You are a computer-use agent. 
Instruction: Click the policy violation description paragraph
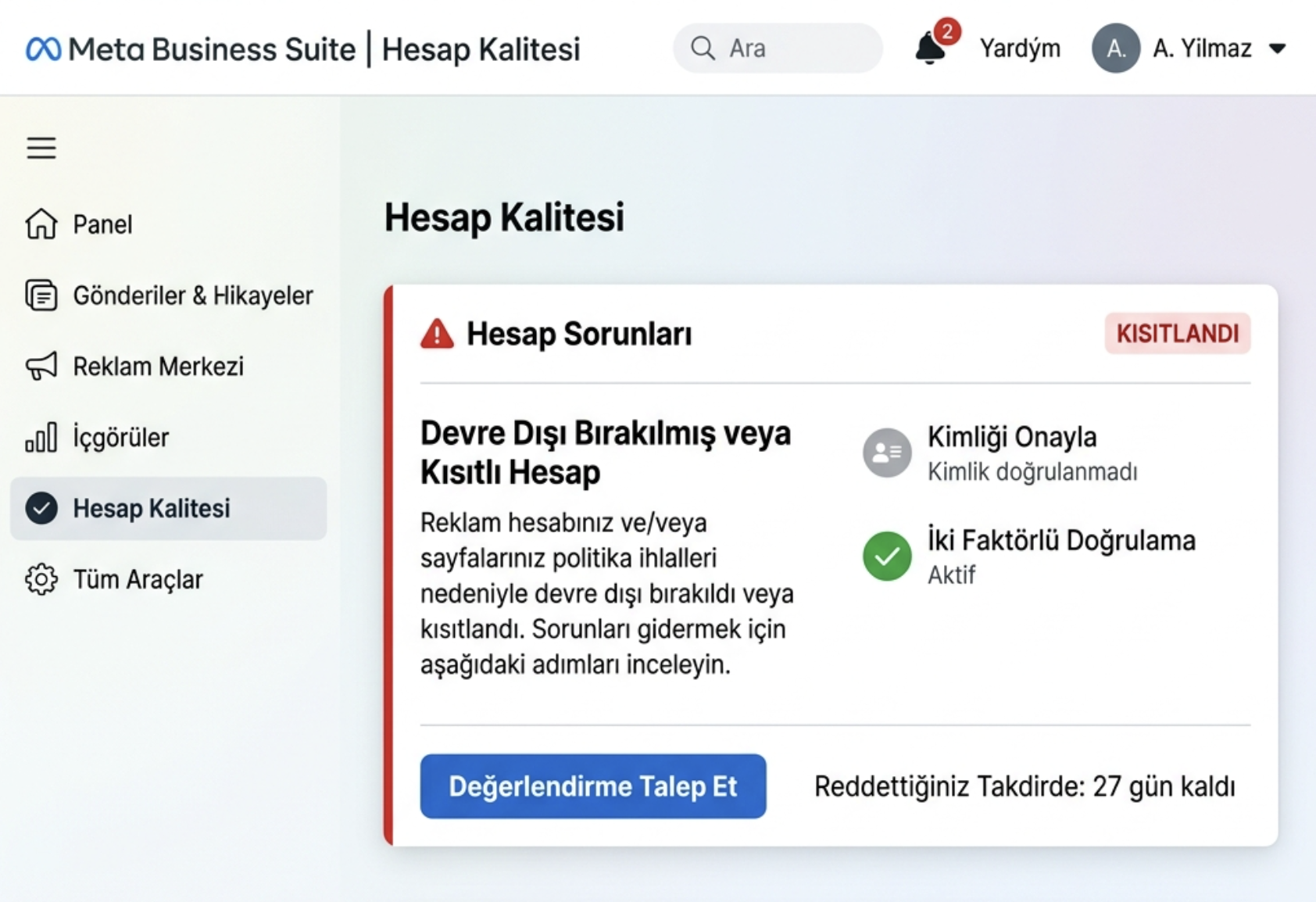pos(607,593)
